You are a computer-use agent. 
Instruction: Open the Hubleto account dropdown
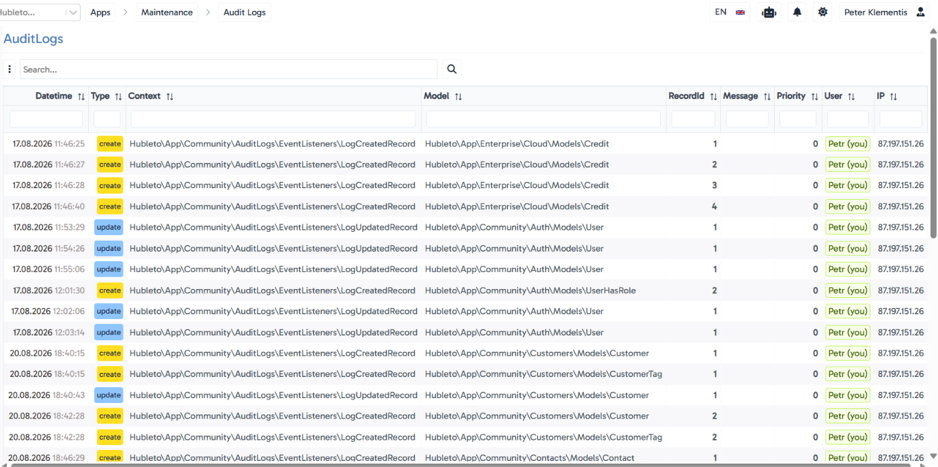[39, 12]
